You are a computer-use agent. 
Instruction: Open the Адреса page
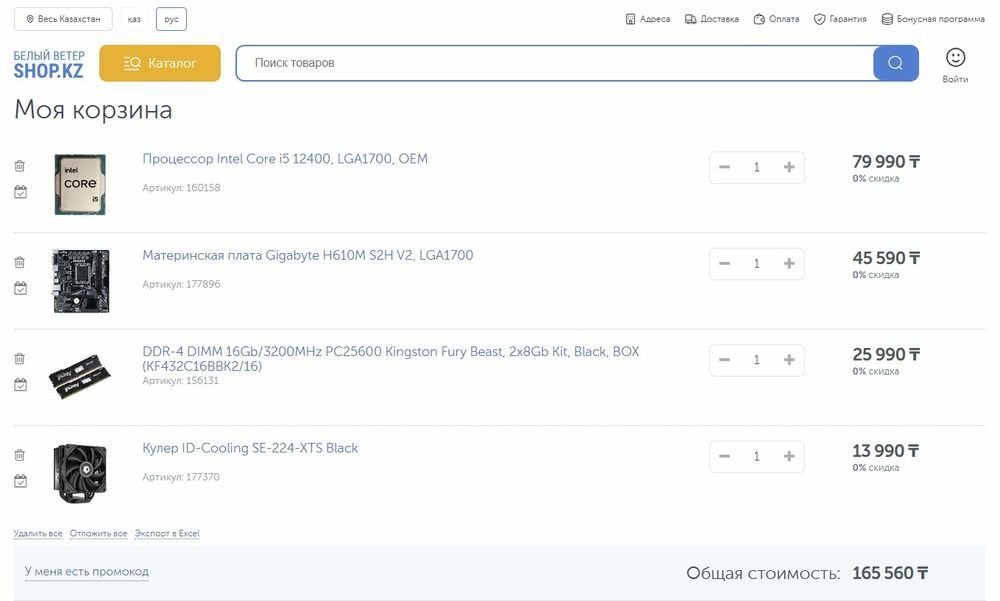pos(648,19)
